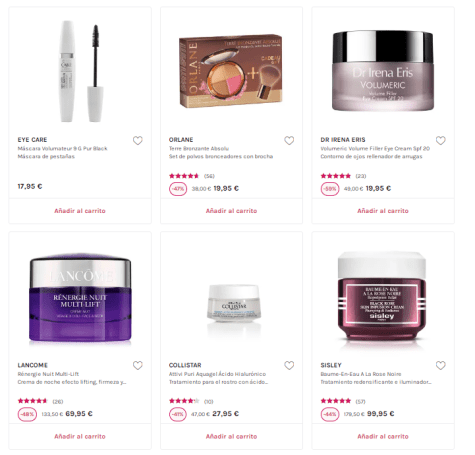Favorite the Orlane Terre Bronzante heart icon
This screenshot has width=475, height=455.
(x=289, y=141)
